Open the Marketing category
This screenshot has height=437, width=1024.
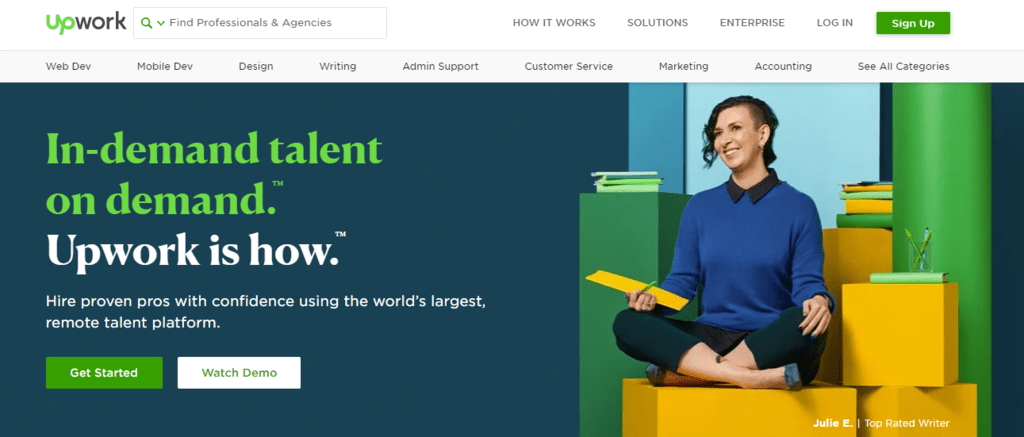(x=684, y=66)
